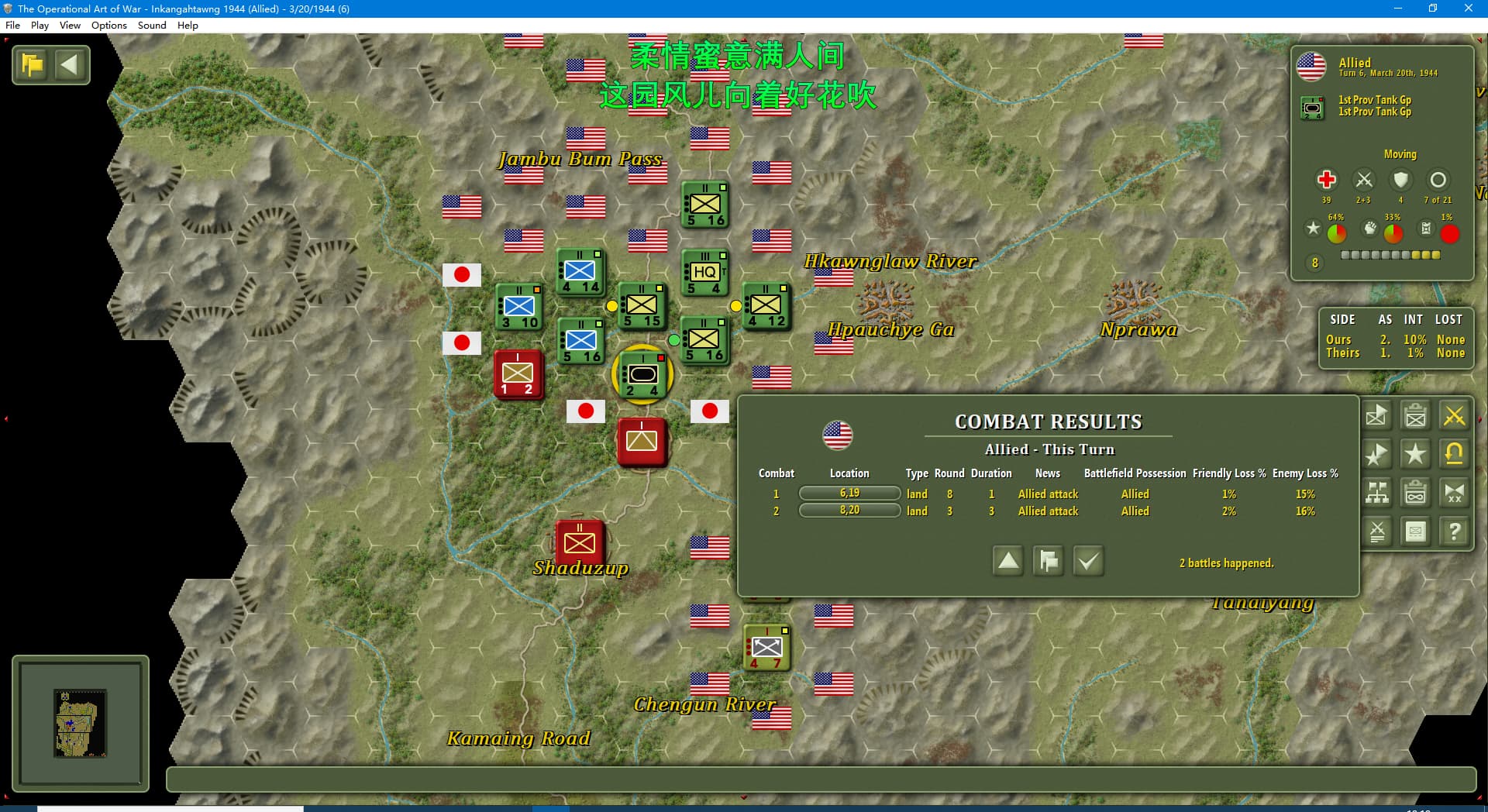The image size is (1488, 812).
Task: Click the red 1% supply indicator
Action: click(1449, 233)
